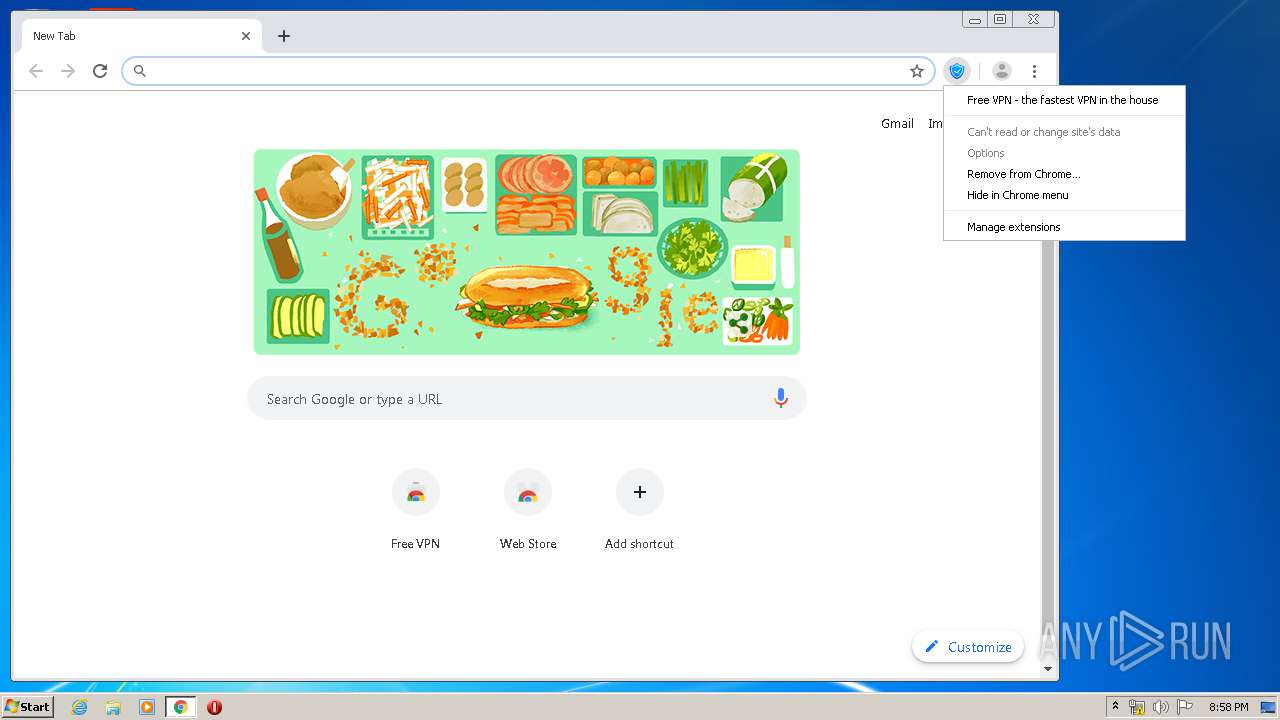
Task: Open a new tab with plus button
Action: pos(284,36)
